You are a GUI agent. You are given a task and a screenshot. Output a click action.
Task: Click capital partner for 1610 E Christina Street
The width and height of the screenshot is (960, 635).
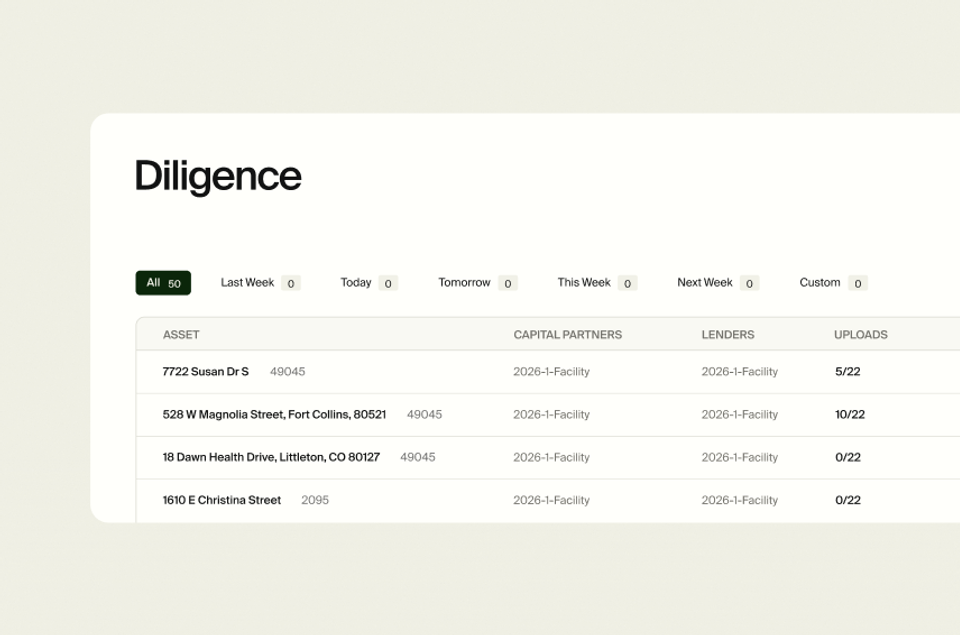pyautogui.click(x=552, y=500)
